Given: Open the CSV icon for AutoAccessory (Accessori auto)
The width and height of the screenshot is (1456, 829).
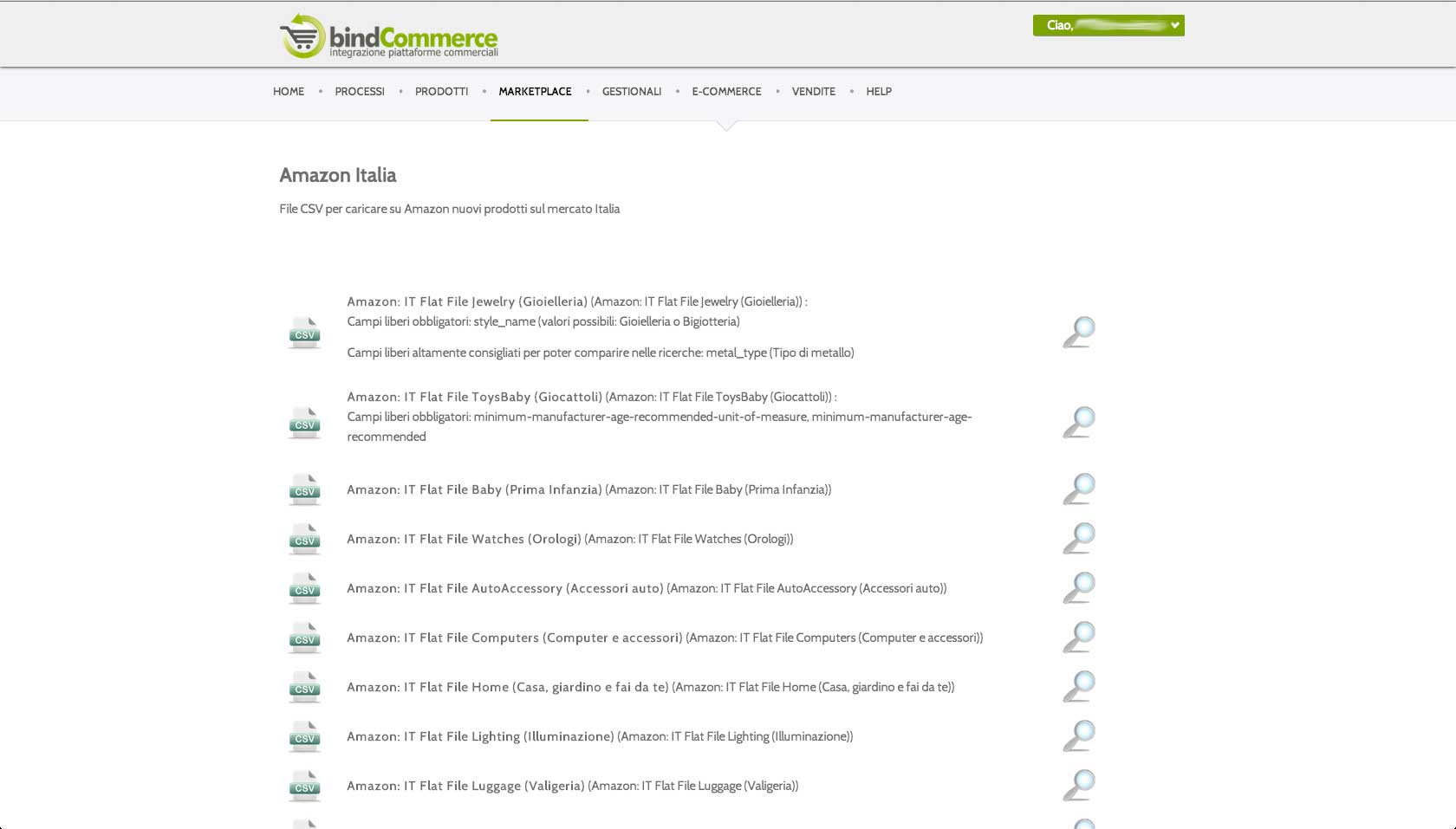Looking at the screenshot, I should (304, 588).
